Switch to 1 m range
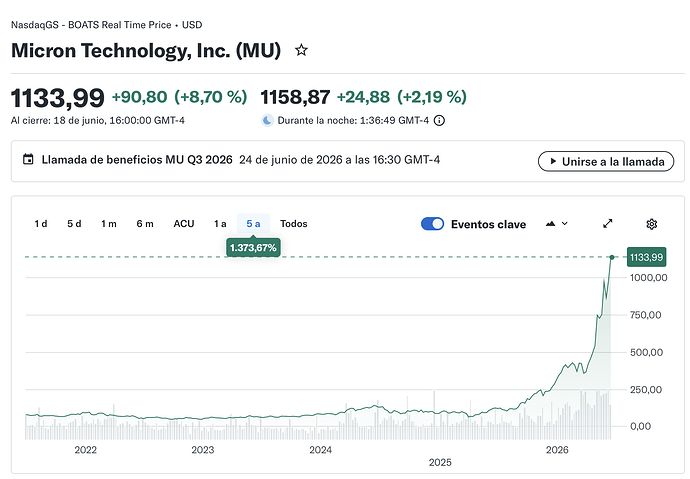 point(109,224)
